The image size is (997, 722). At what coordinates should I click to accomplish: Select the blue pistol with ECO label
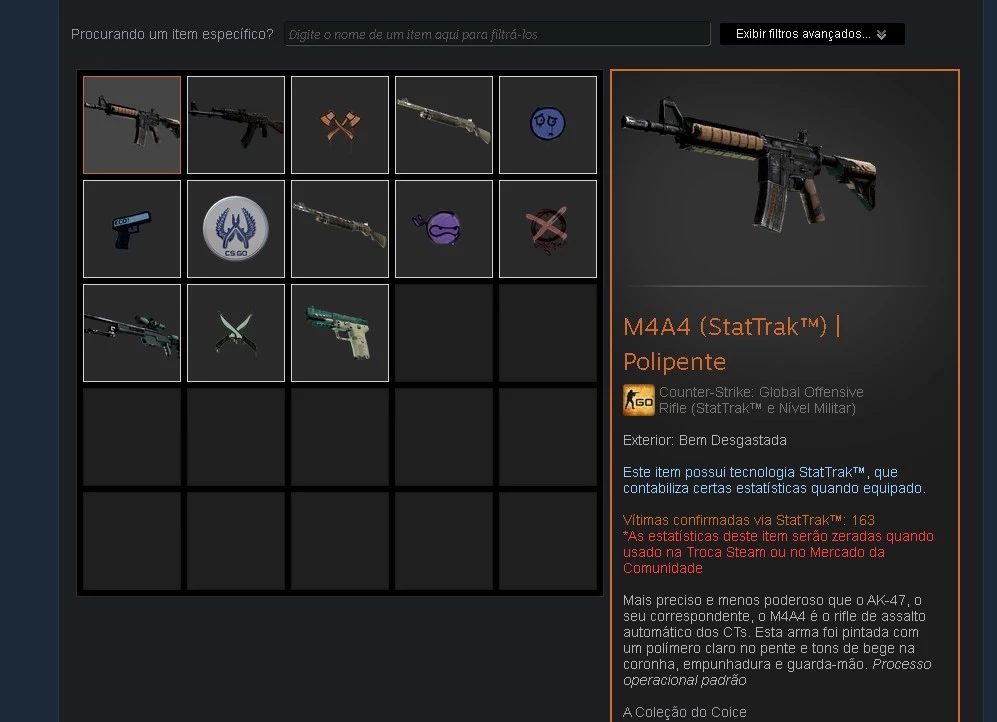coord(132,229)
